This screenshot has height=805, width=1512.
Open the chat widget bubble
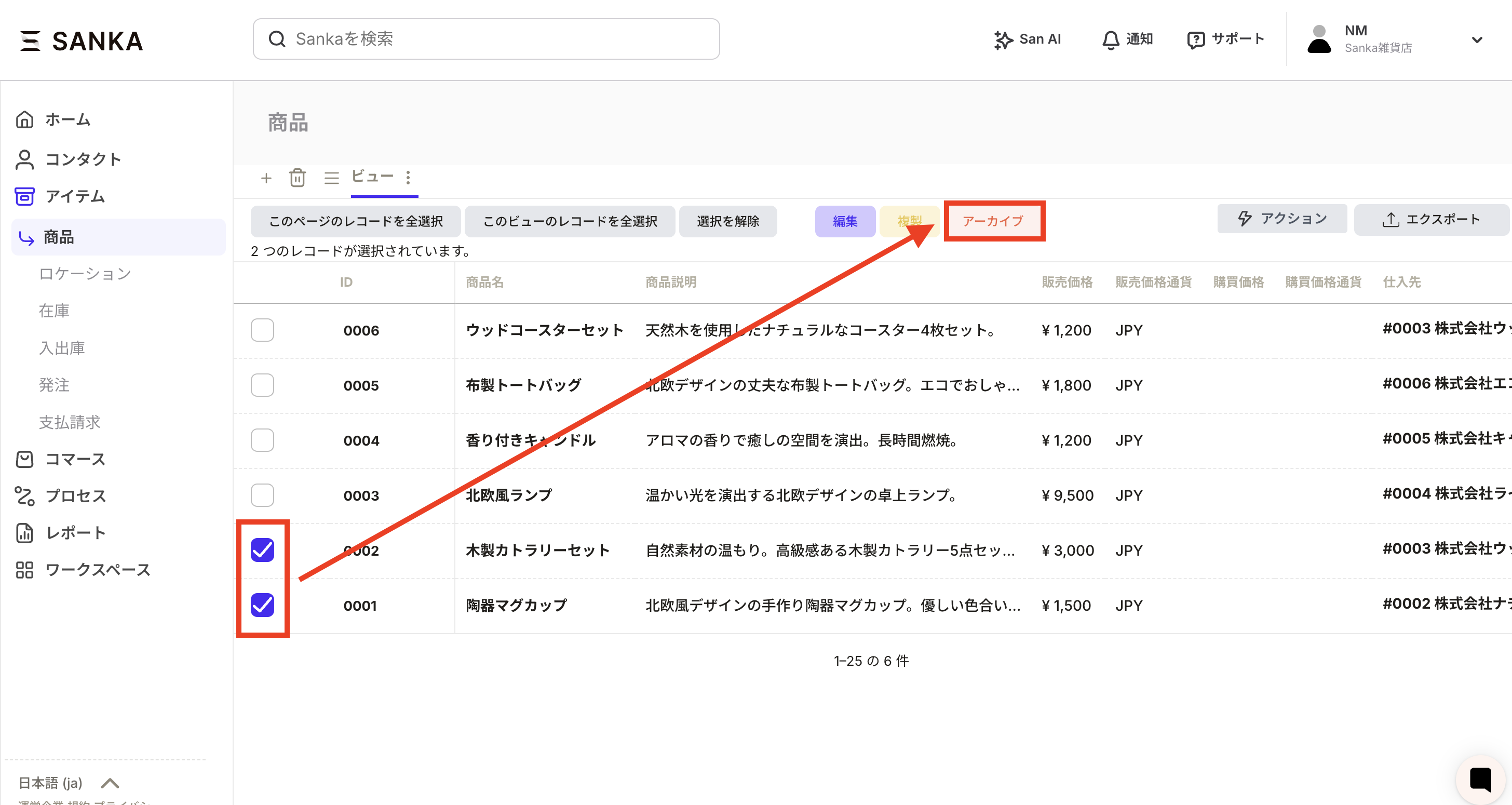click(x=1480, y=779)
